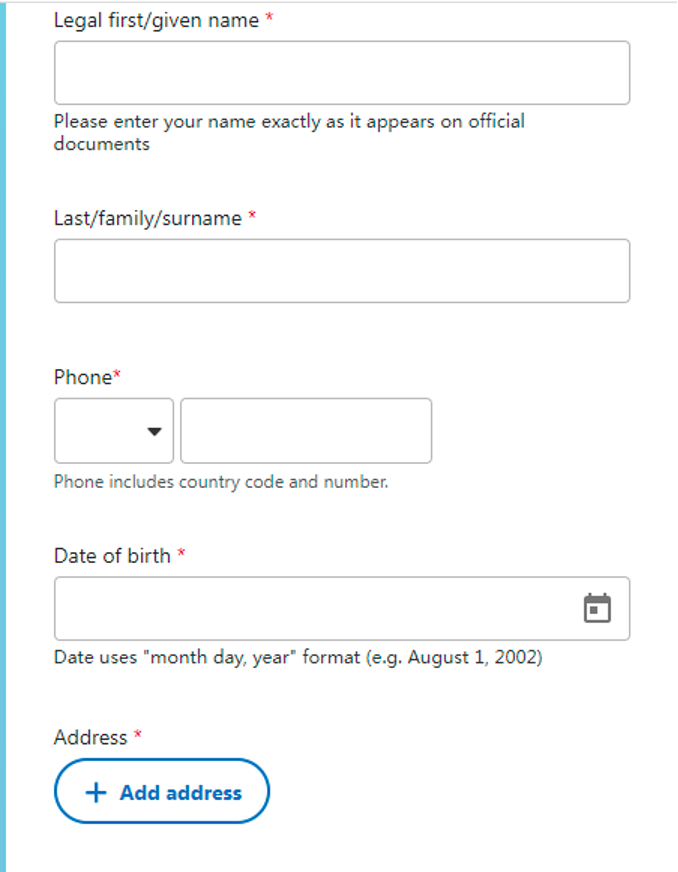Click the red asterisk beside Address
This screenshot has width=678, height=872.
coord(138,736)
